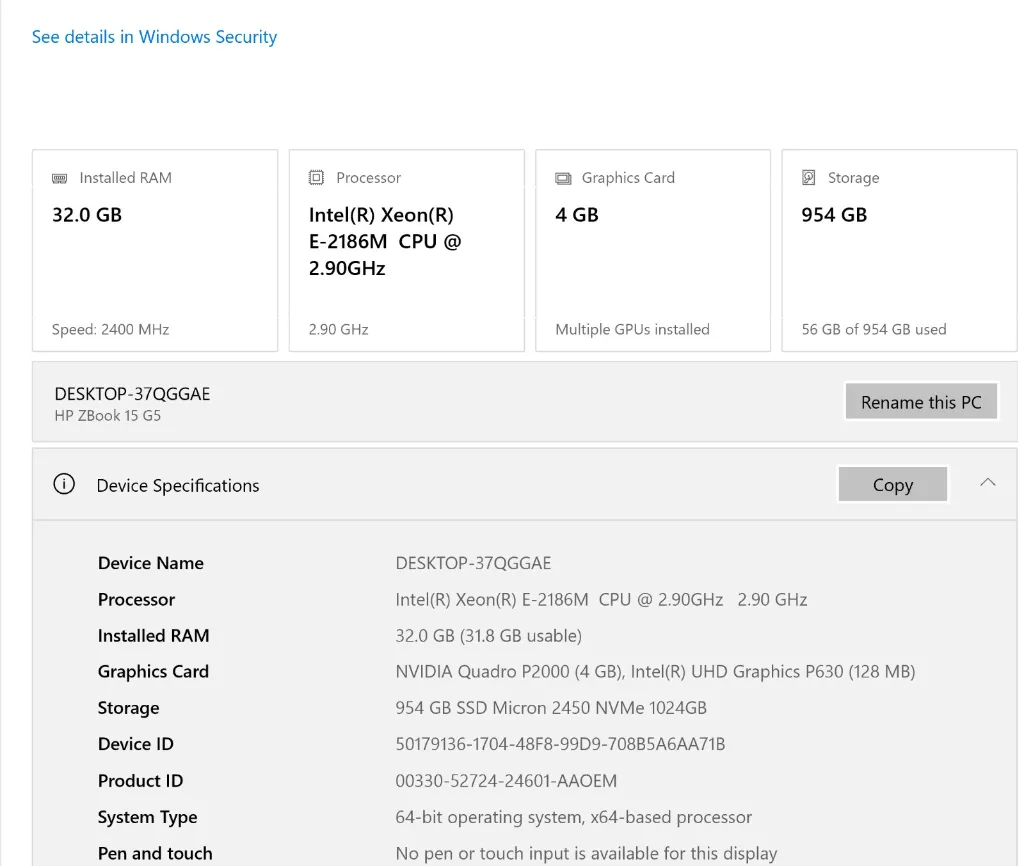The width and height of the screenshot is (1024, 866).
Task: Select 64-bit operating system value
Action: 574,817
